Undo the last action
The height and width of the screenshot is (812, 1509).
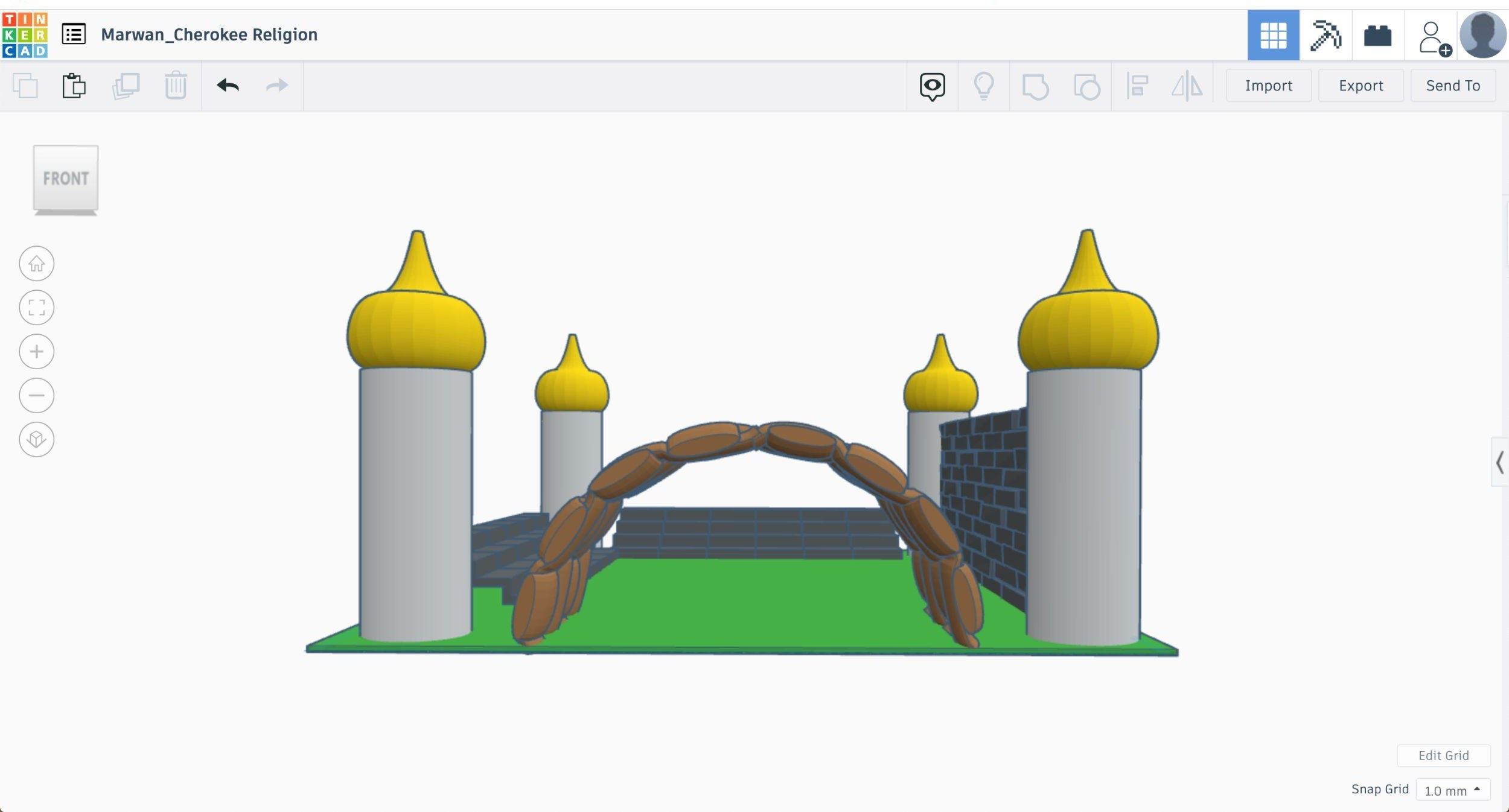[228, 86]
